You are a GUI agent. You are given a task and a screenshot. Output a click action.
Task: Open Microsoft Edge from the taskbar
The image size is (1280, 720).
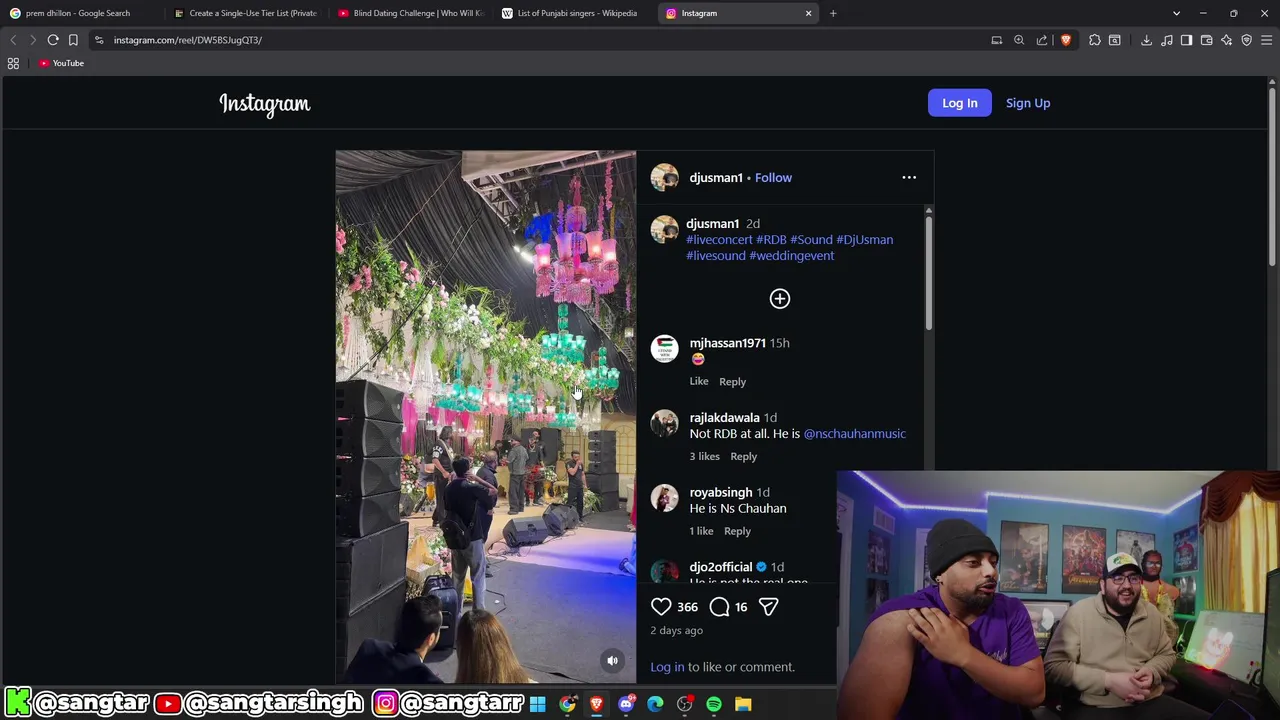pos(655,704)
